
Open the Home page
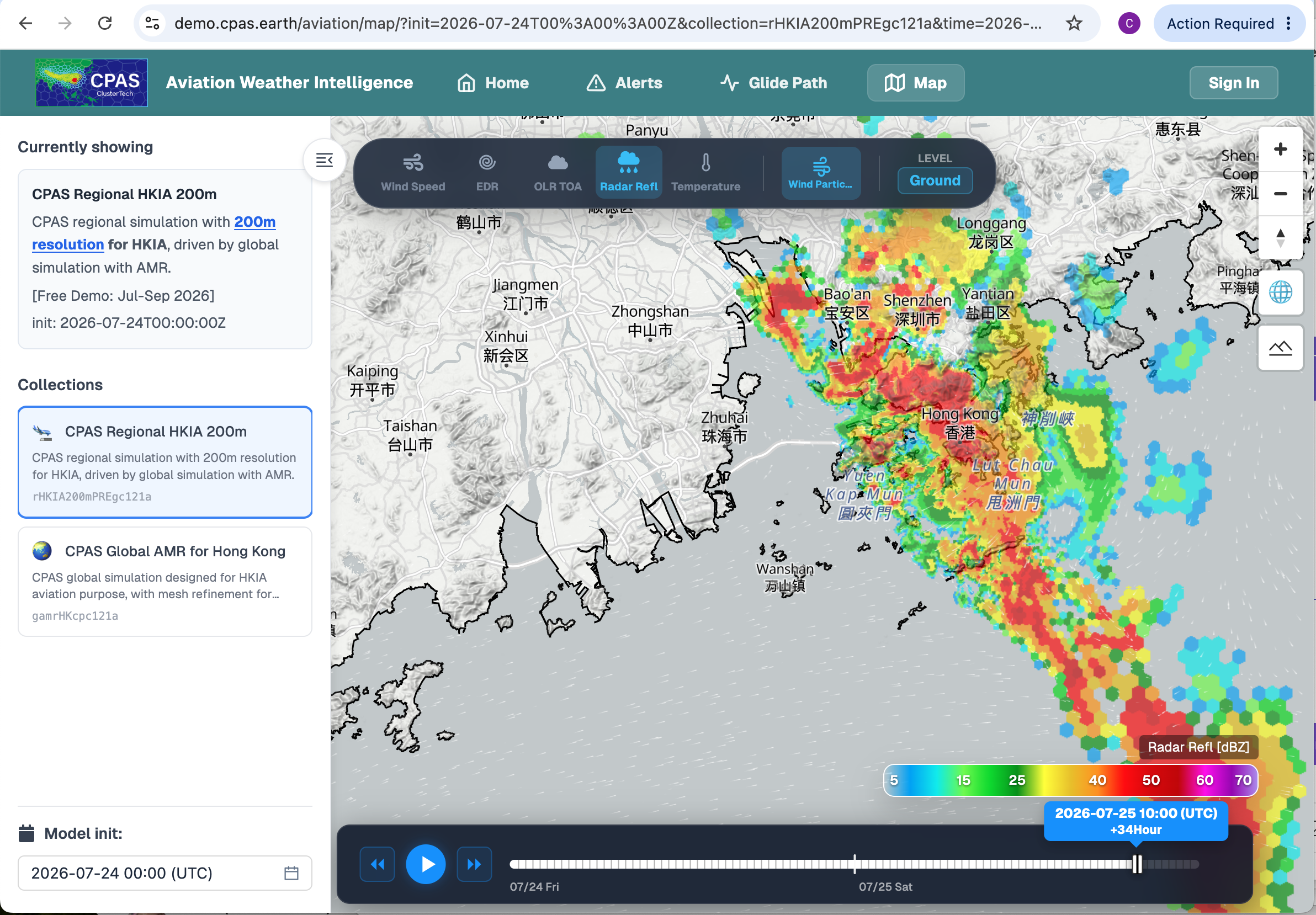[493, 83]
